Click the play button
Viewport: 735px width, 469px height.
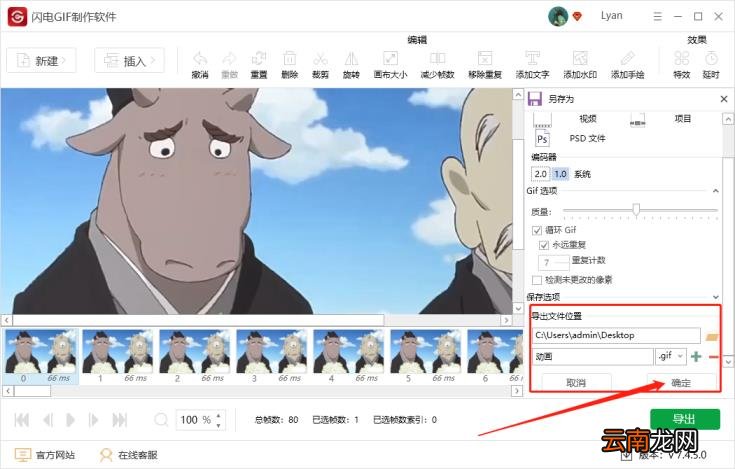(70, 420)
